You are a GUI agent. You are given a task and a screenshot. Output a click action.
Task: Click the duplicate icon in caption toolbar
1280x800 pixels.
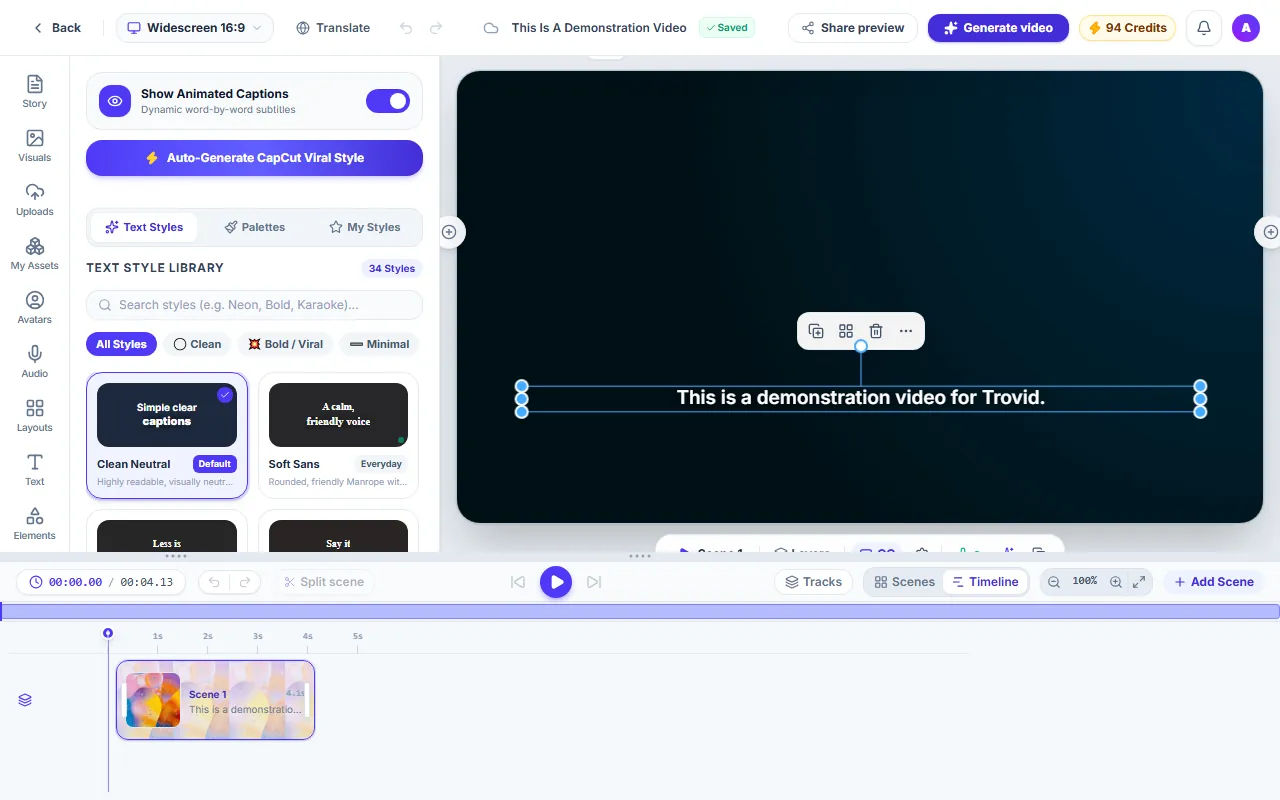coord(816,331)
